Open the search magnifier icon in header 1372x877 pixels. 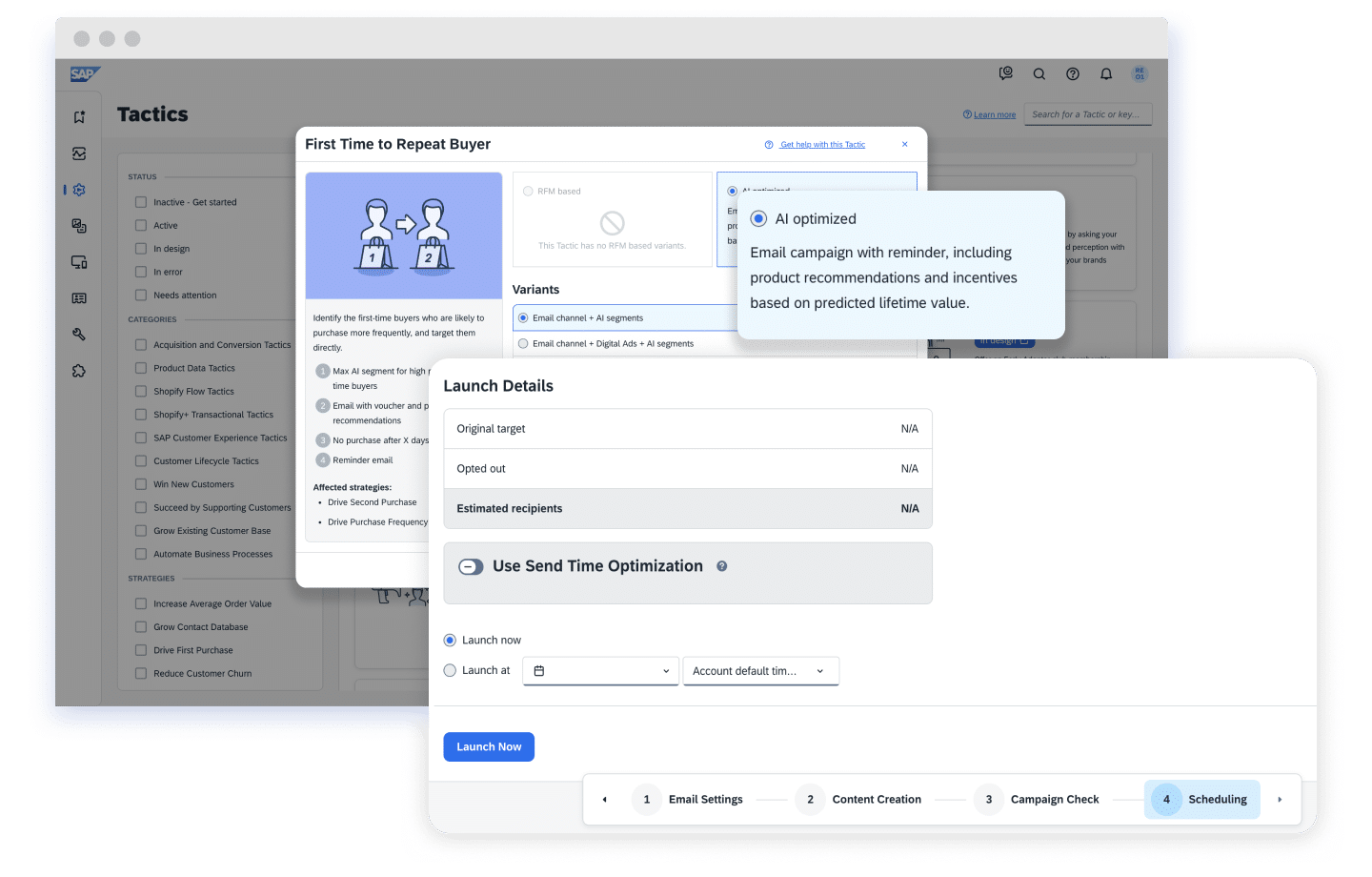point(1039,74)
